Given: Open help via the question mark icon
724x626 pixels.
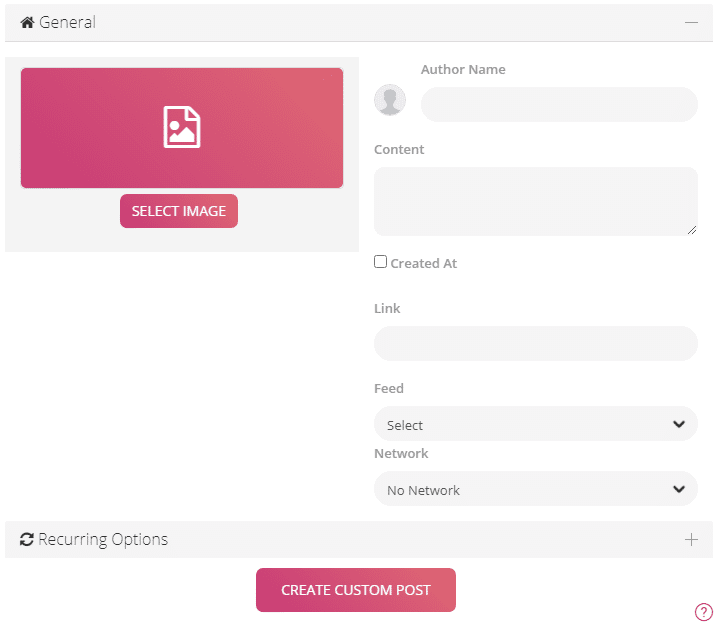Looking at the screenshot, I should coord(703,612).
